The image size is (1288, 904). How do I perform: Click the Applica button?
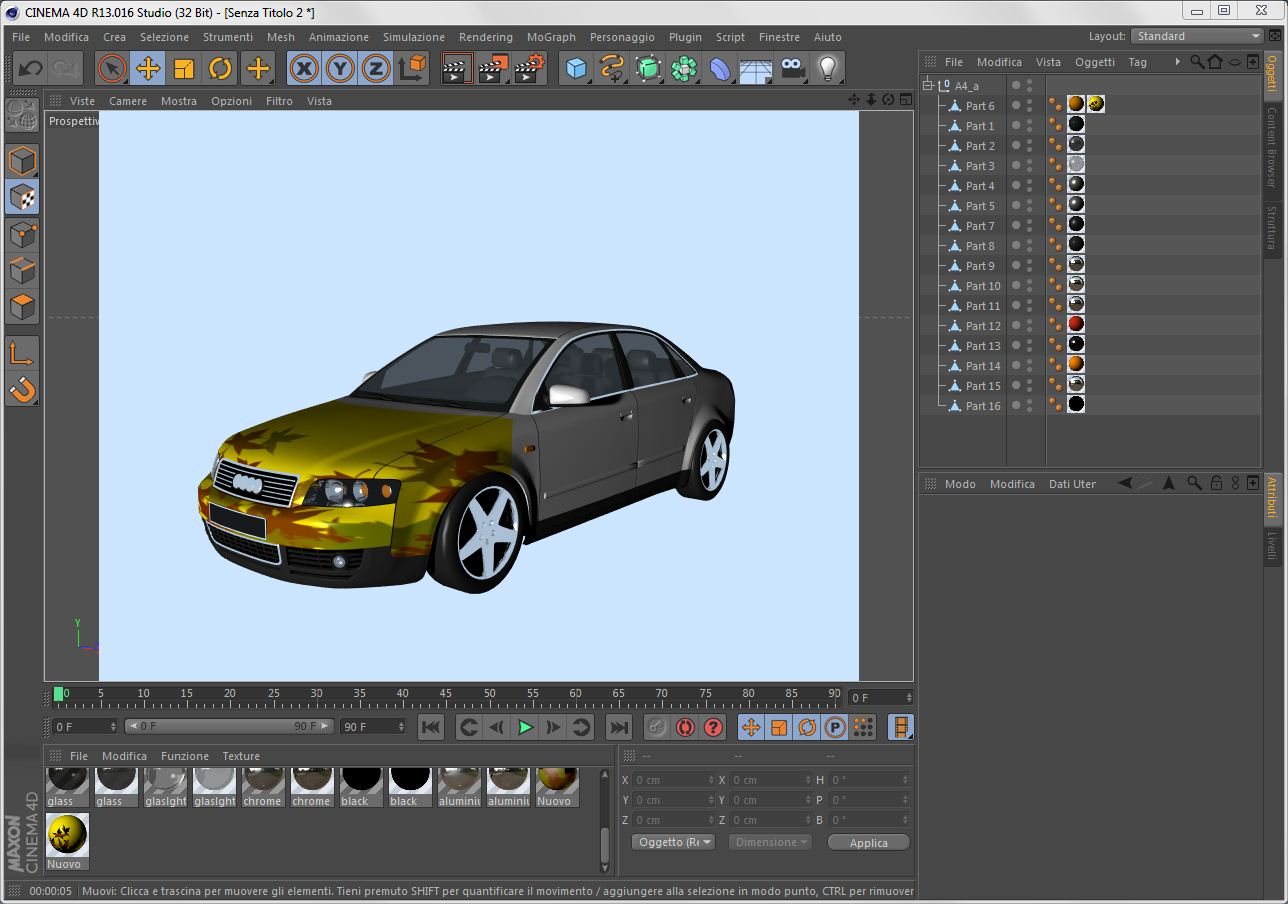click(868, 843)
